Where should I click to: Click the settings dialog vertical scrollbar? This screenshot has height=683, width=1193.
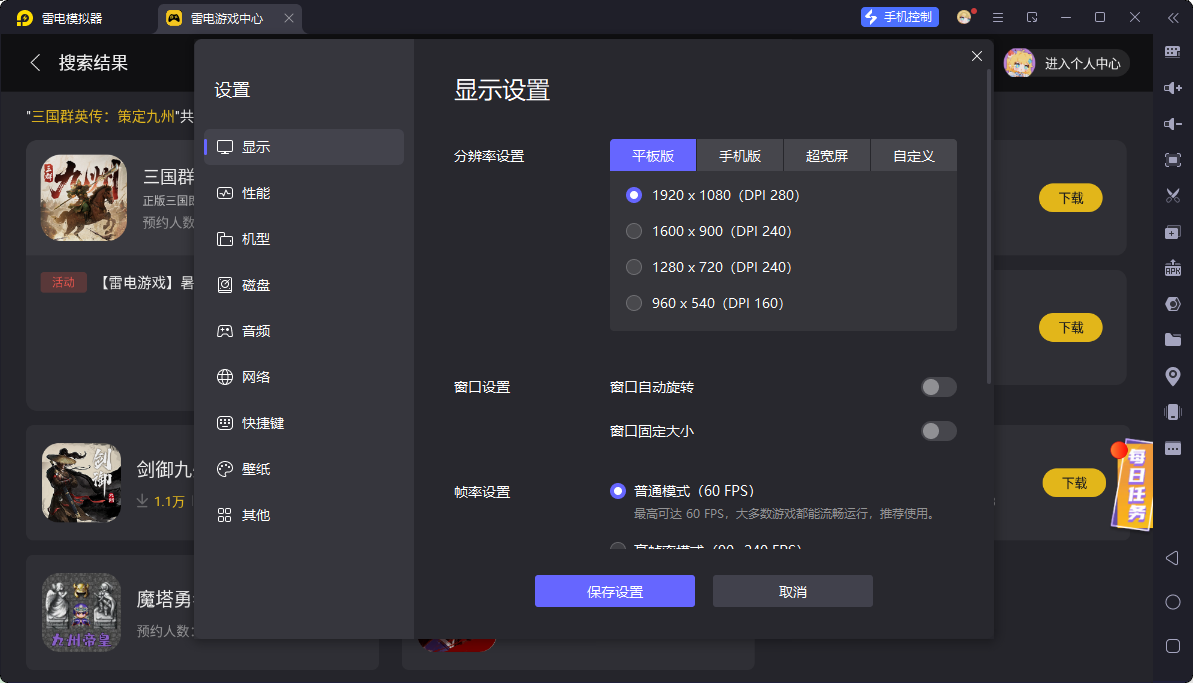tap(989, 228)
